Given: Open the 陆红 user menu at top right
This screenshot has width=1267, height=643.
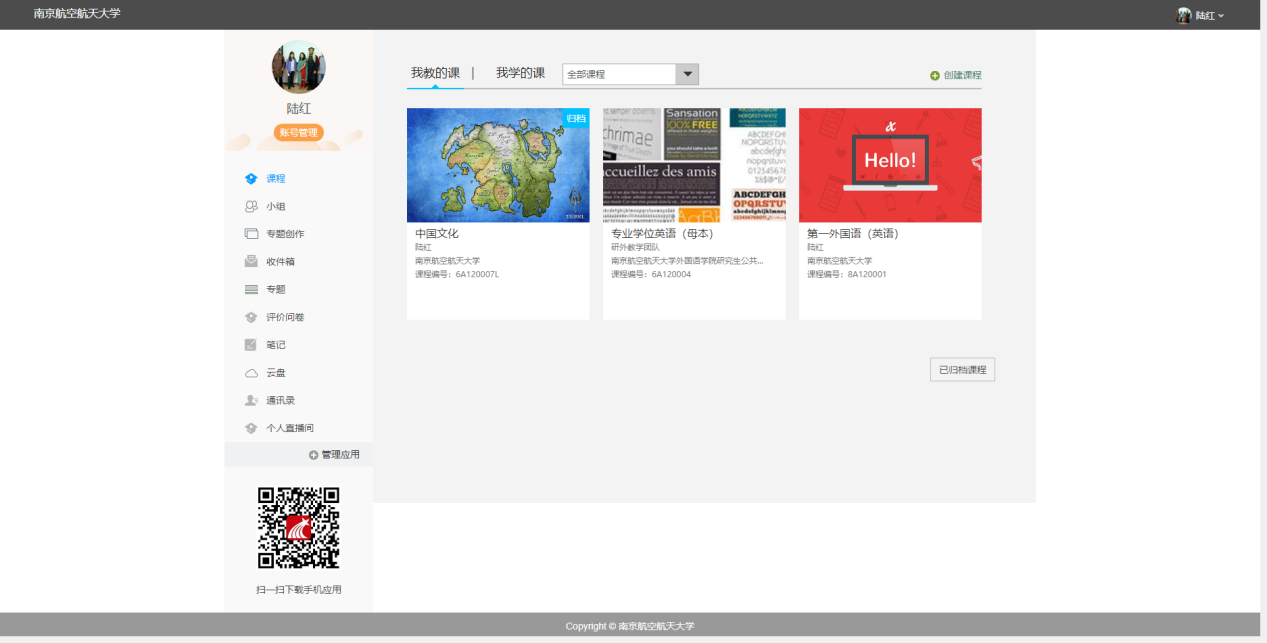Looking at the screenshot, I should coord(1201,15).
